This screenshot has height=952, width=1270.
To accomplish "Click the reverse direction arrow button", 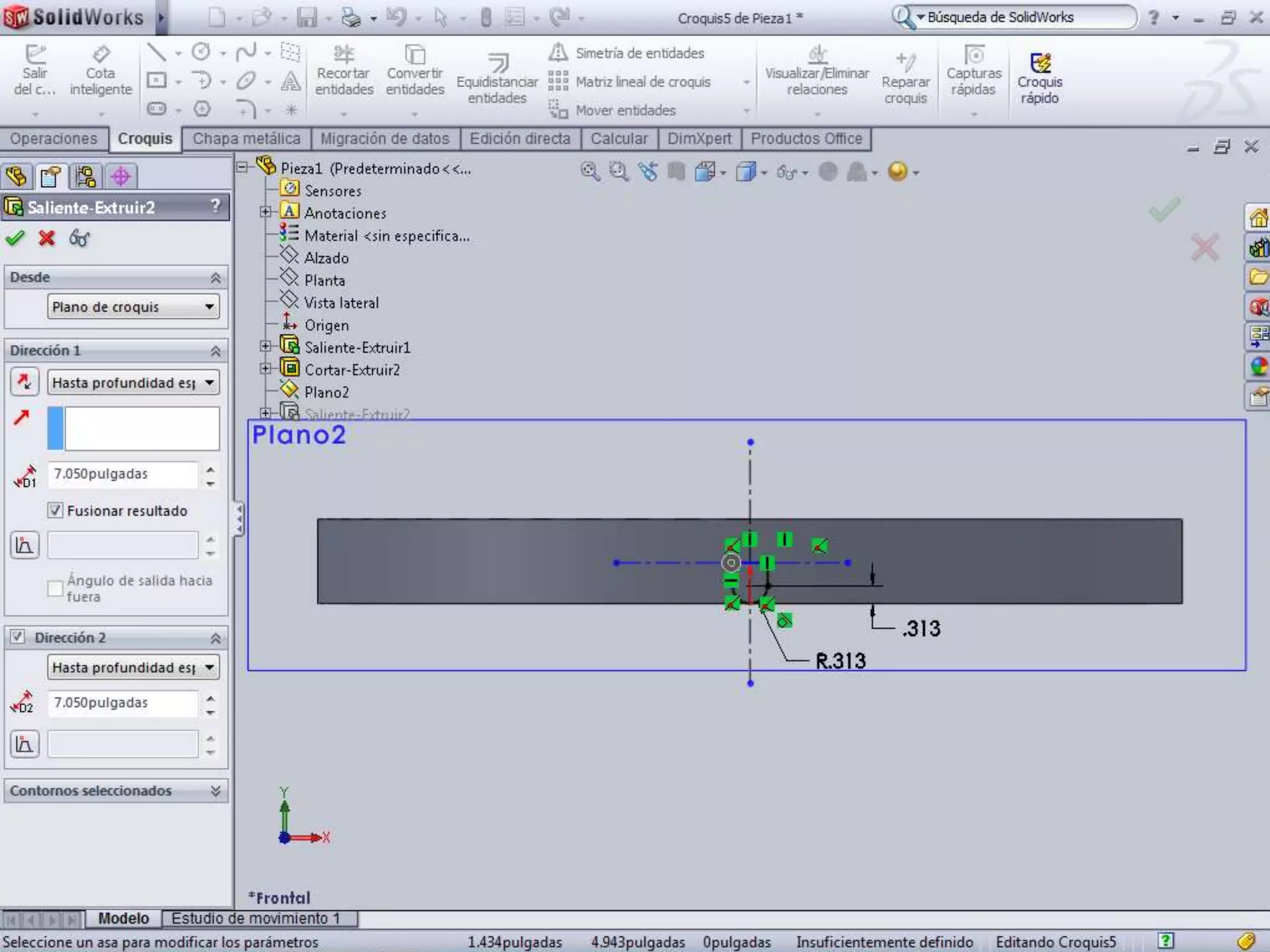I will tap(25, 382).
